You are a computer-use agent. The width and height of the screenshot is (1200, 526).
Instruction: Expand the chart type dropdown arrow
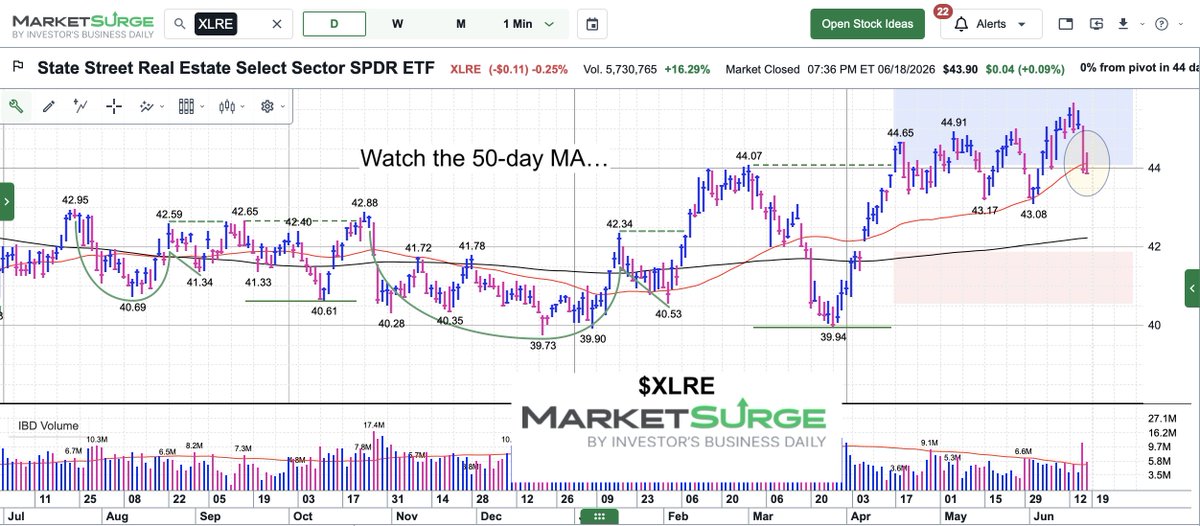[243, 106]
